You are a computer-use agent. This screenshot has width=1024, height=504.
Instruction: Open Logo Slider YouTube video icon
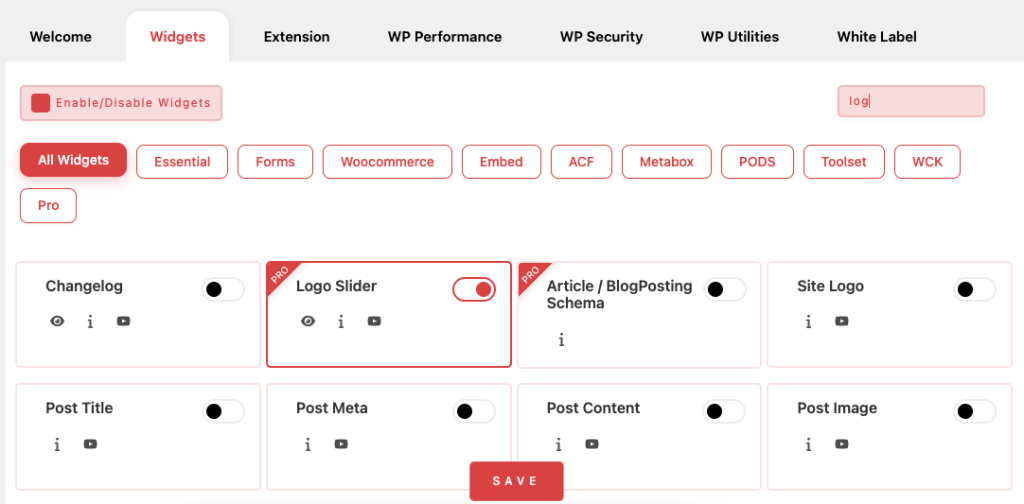pyautogui.click(x=374, y=321)
